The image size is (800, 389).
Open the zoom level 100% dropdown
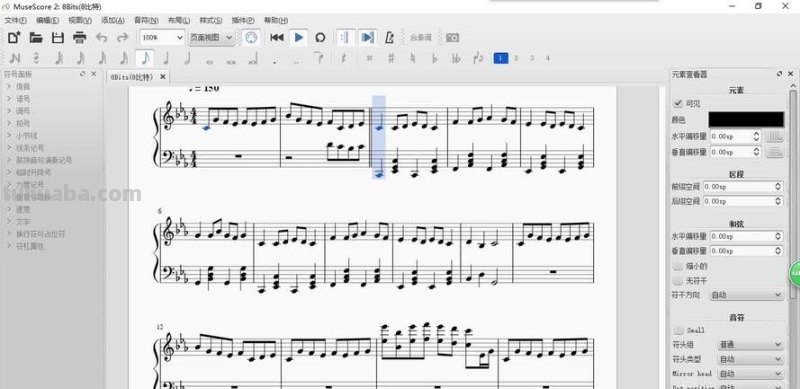click(x=162, y=37)
